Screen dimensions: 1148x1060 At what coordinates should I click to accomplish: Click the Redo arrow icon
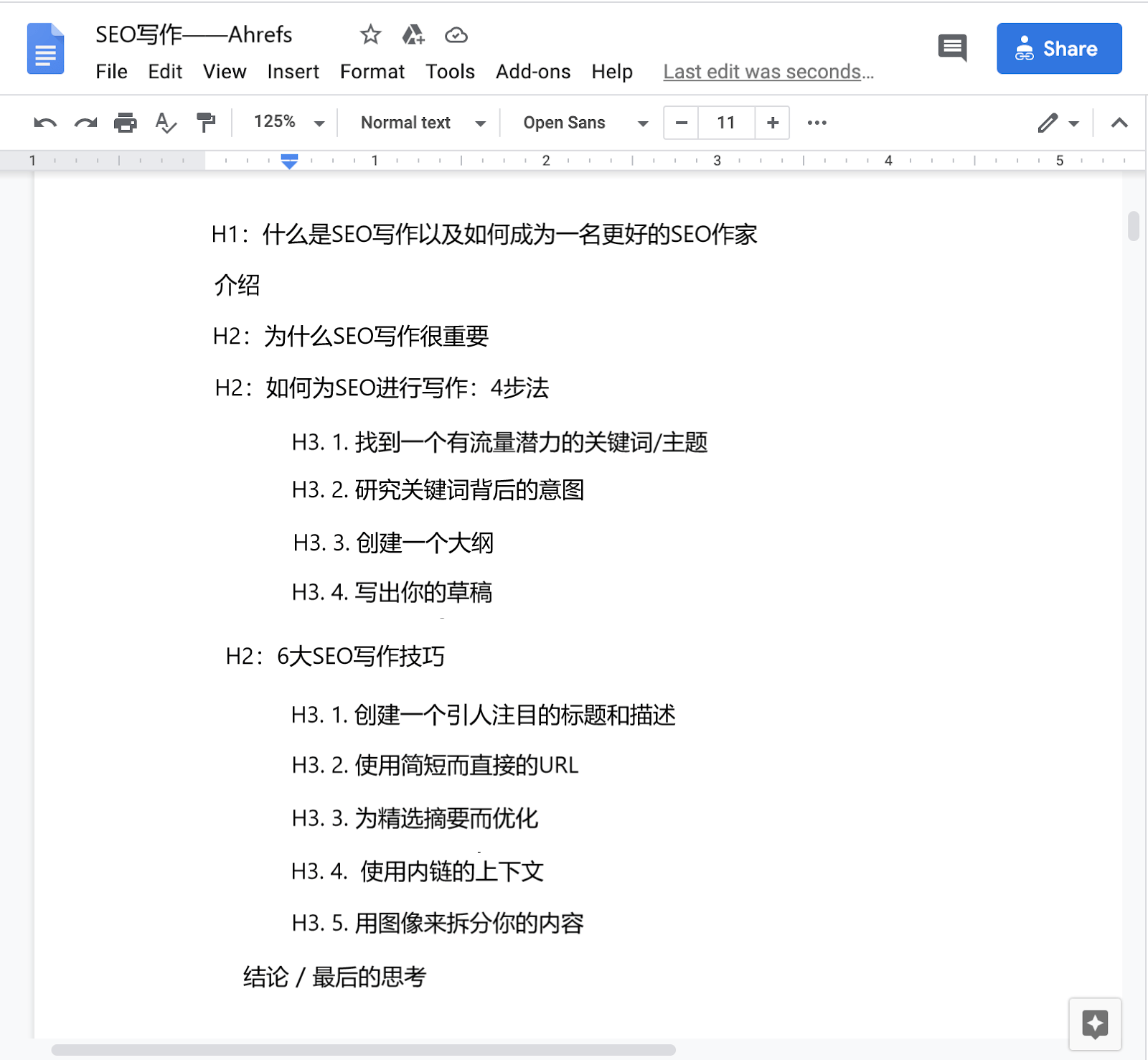85,123
